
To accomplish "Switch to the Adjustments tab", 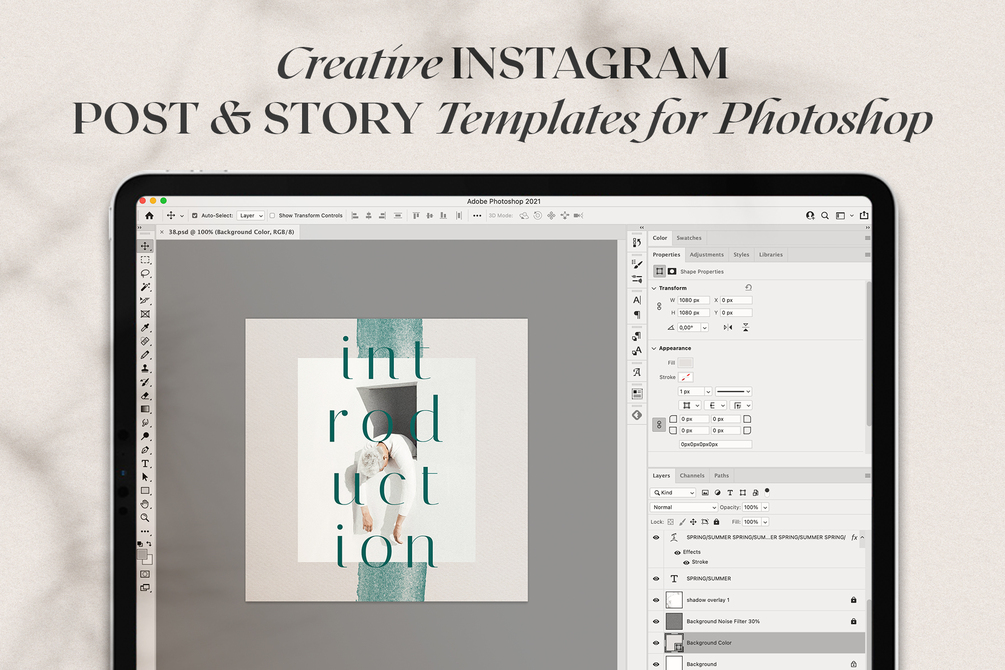I will tap(706, 255).
